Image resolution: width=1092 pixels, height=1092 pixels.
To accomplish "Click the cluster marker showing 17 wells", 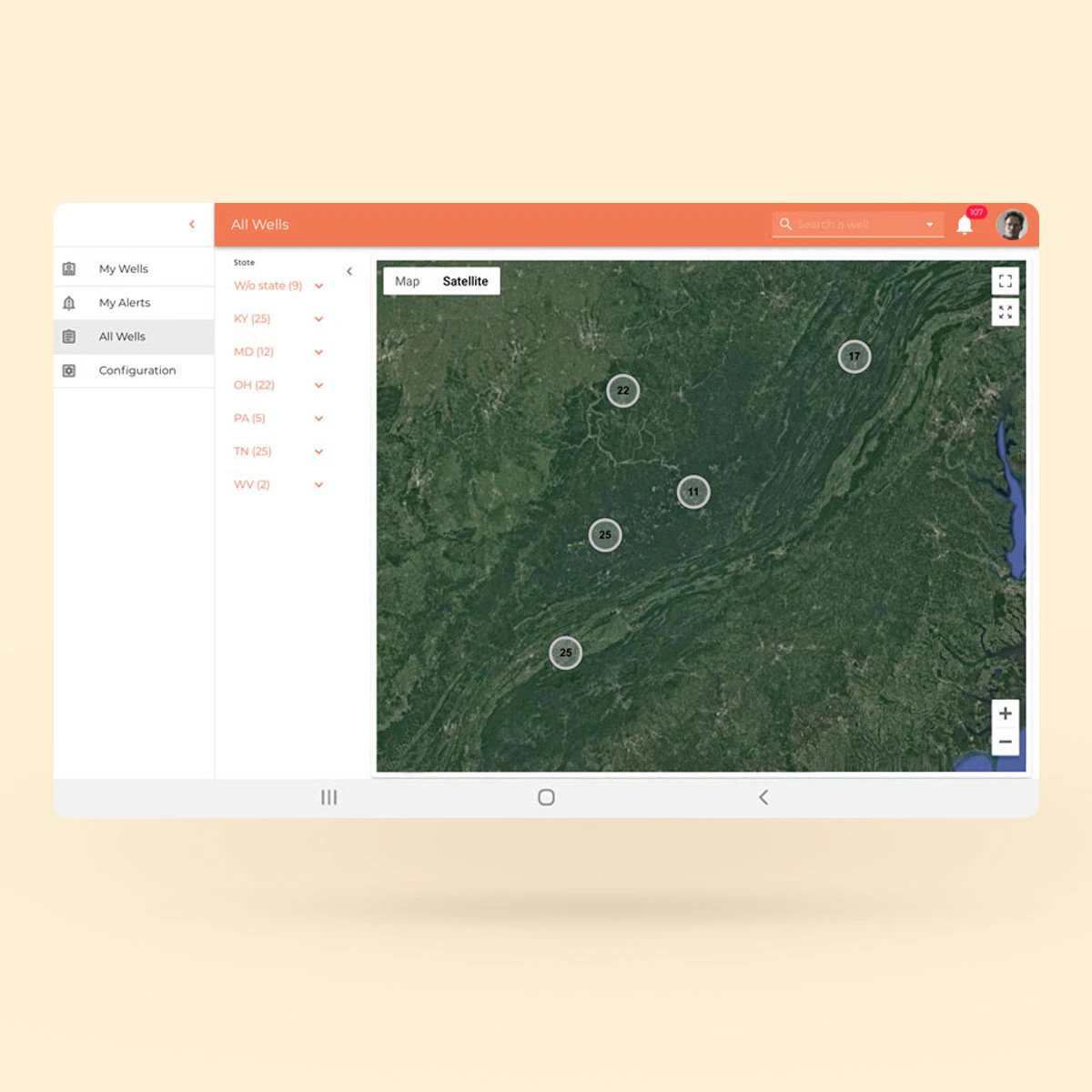I will point(854,357).
